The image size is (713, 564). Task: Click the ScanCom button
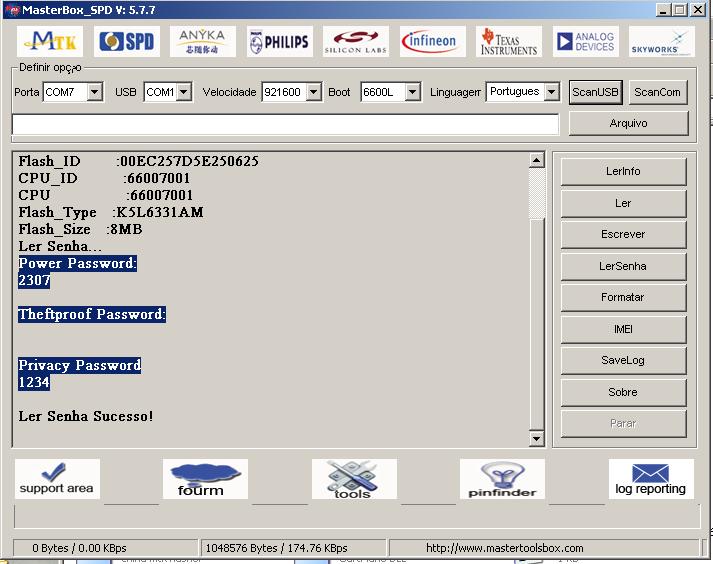tap(658, 92)
